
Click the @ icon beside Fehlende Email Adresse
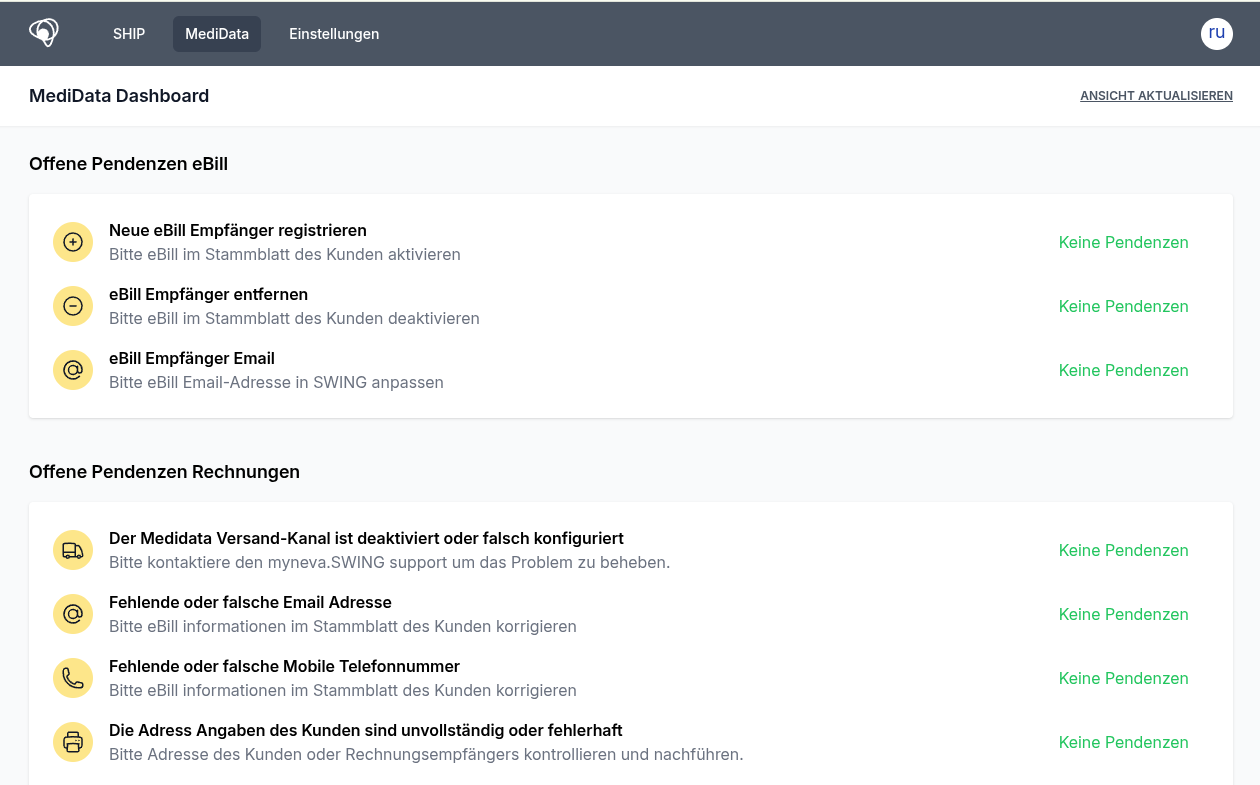(x=73, y=614)
